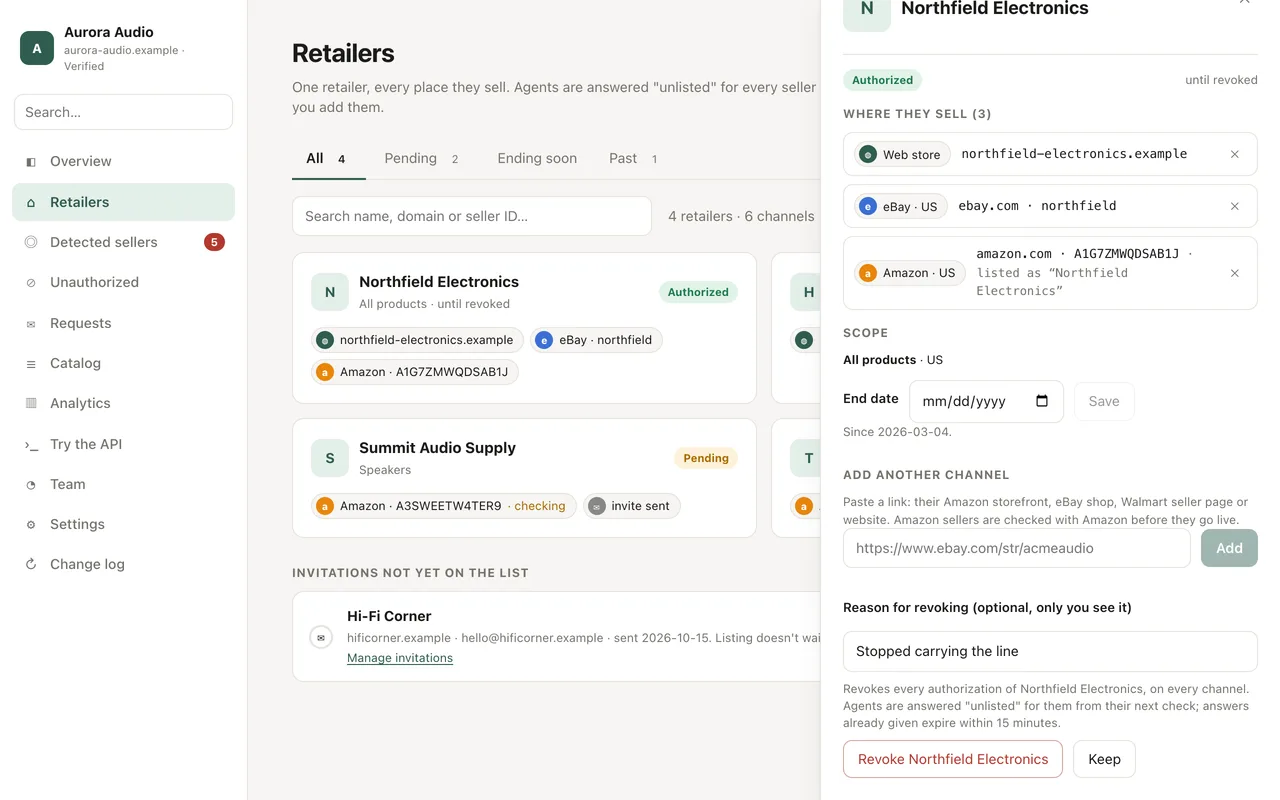Click the Detected sellers count badge 5
This screenshot has width=1280, height=800.
pos(214,242)
